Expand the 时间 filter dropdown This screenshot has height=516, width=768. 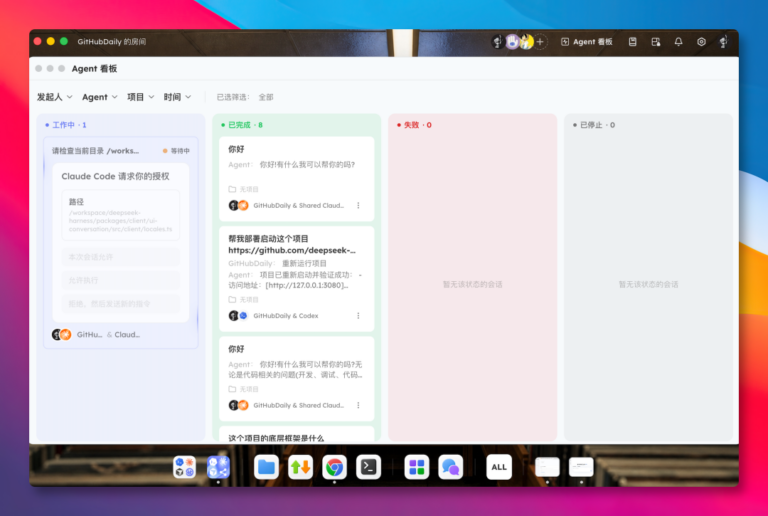pos(177,97)
